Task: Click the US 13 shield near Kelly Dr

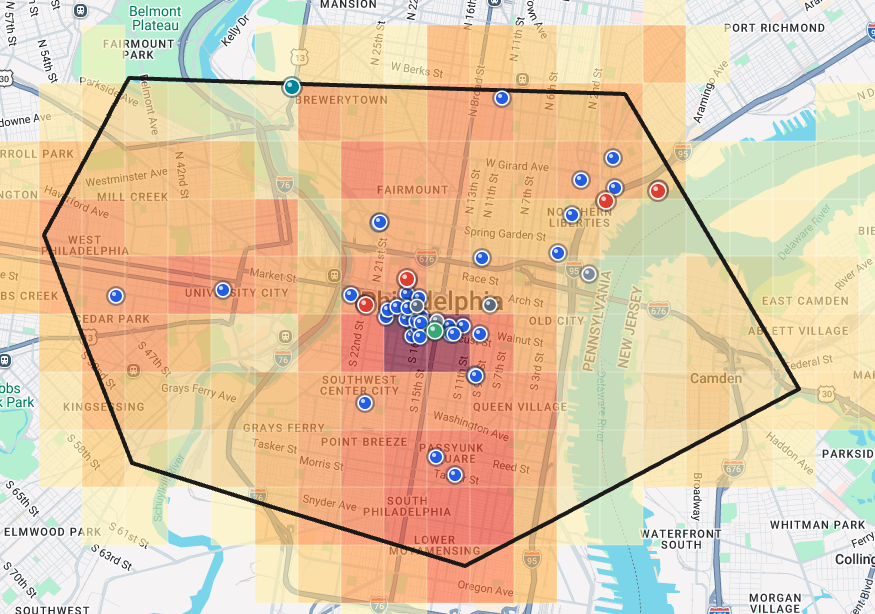Action: point(300,57)
